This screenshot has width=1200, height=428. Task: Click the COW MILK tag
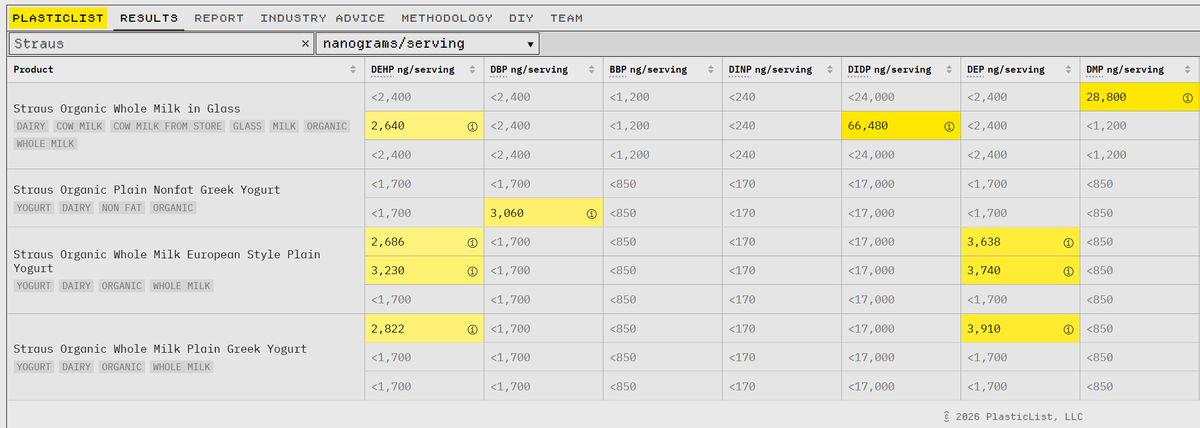tap(80, 126)
